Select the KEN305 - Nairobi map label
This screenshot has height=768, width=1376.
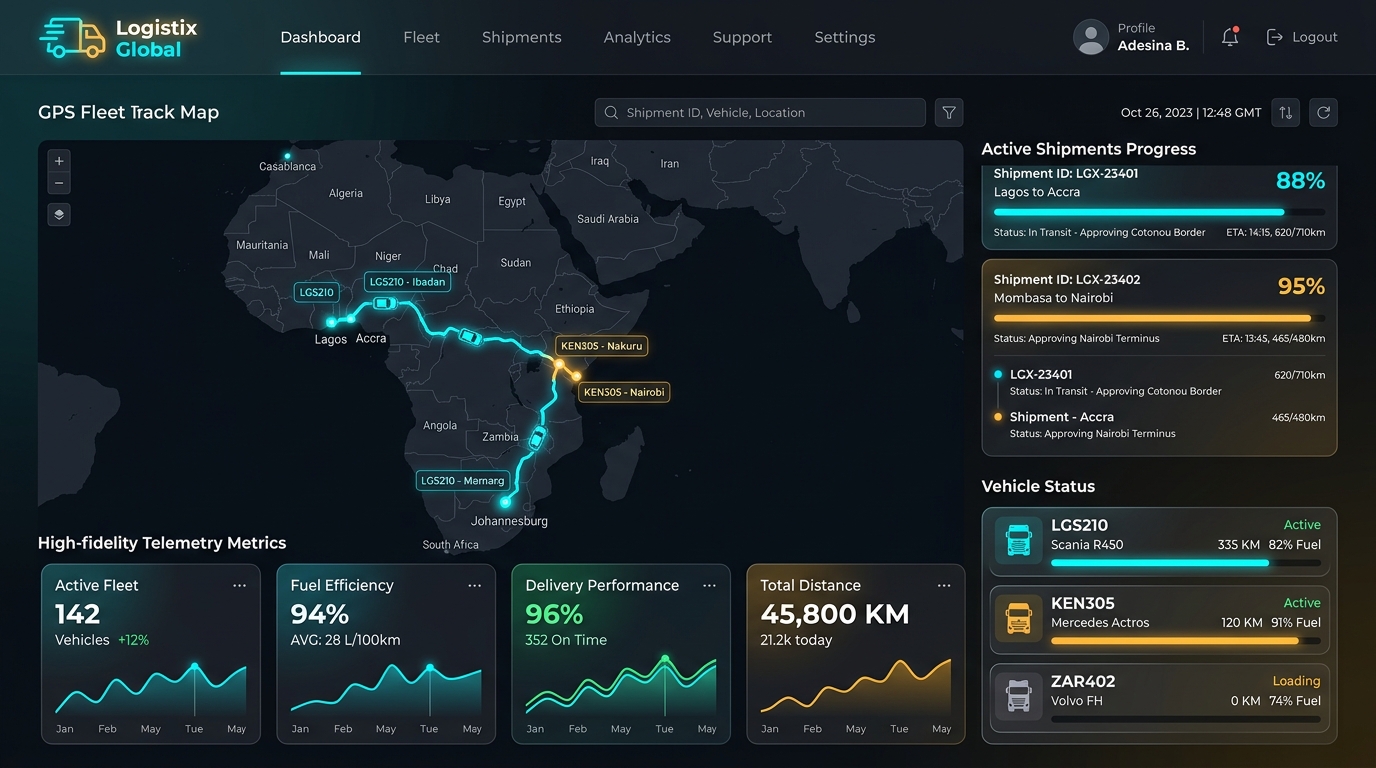624,392
